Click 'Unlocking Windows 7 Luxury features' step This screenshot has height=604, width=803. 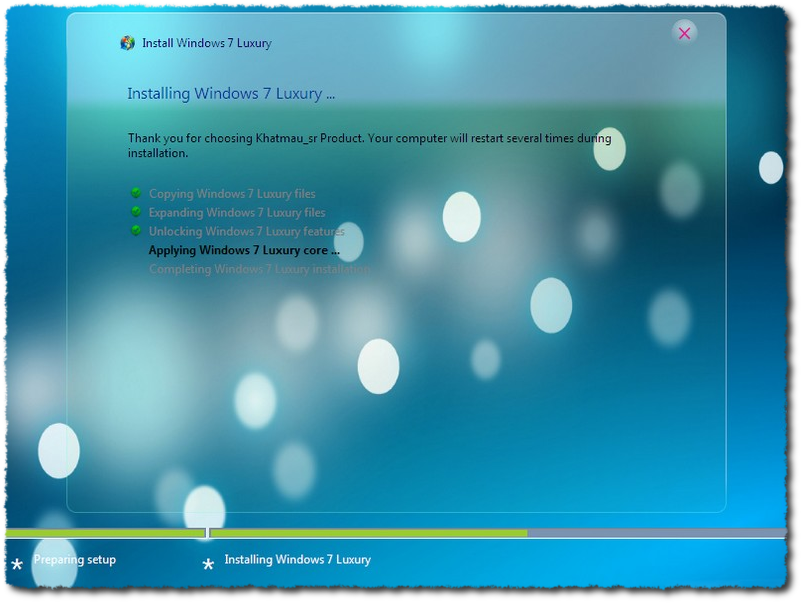pos(247,232)
